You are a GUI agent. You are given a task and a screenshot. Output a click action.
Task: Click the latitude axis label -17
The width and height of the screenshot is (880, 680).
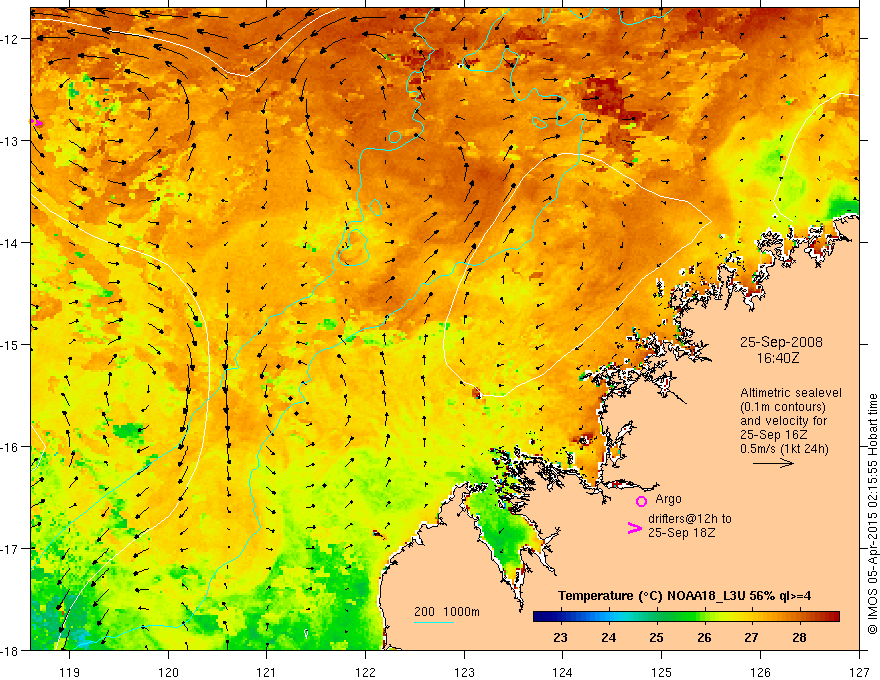tap(10, 549)
